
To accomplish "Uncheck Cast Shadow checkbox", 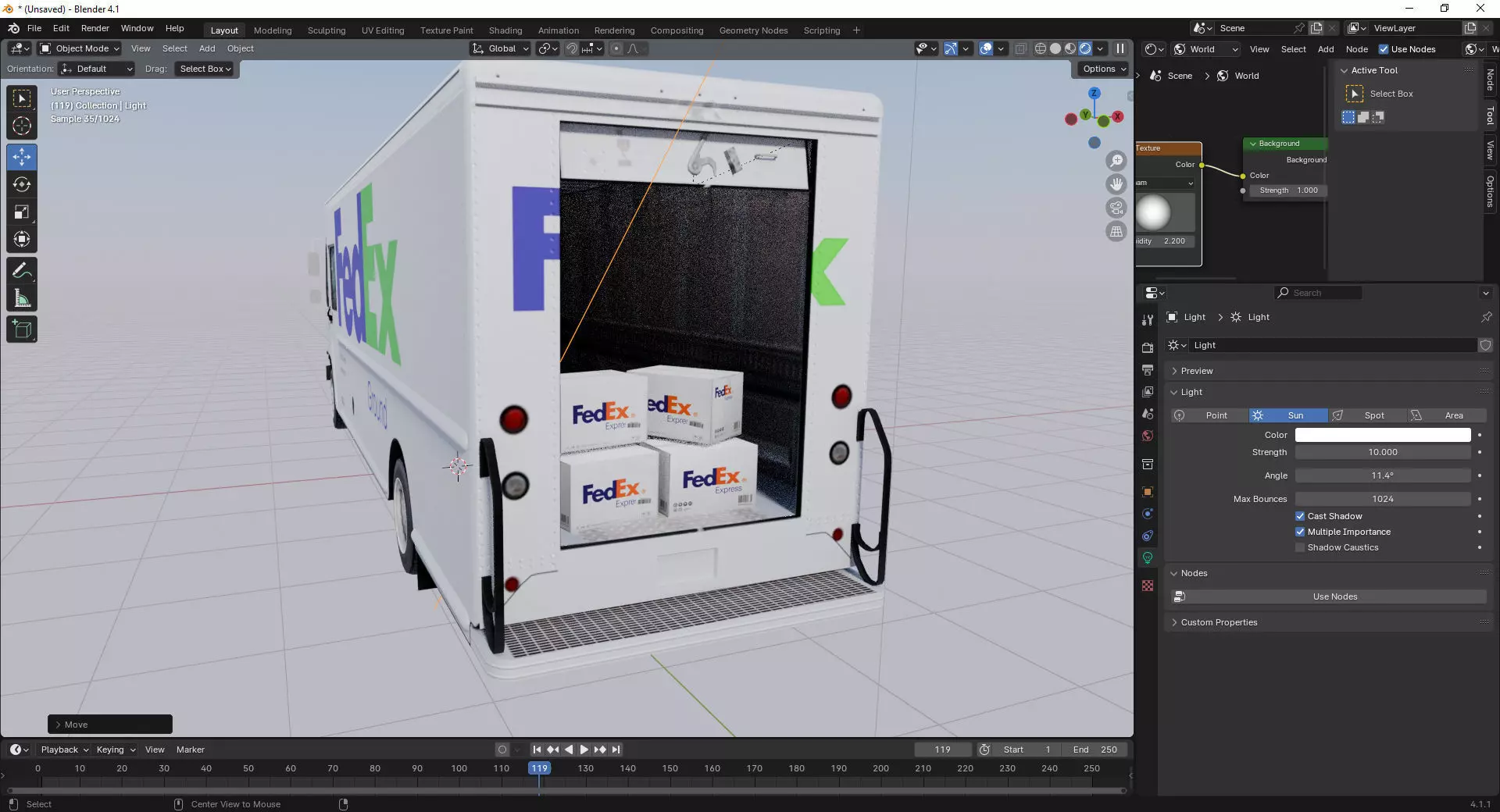I will point(1300,516).
